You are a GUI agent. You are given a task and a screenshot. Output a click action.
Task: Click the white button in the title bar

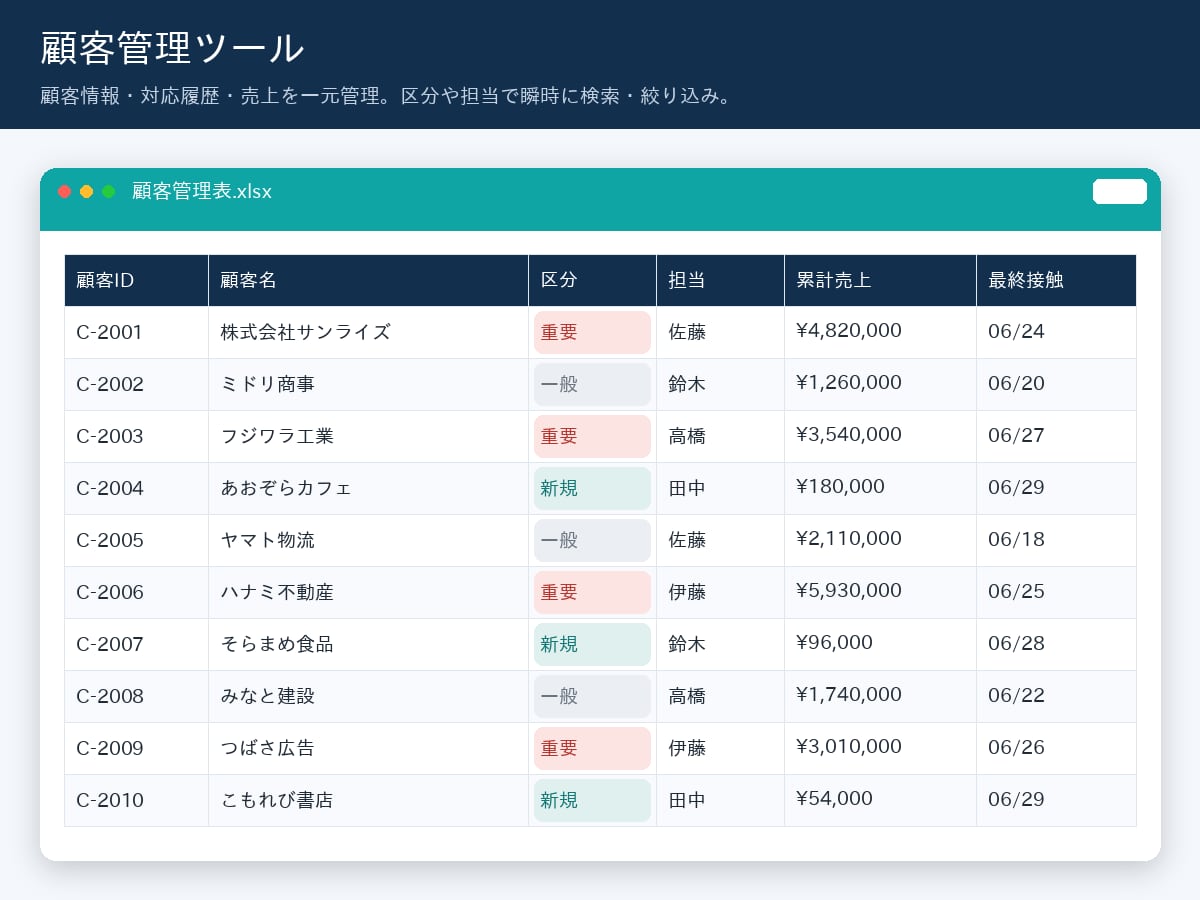(x=1120, y=192)
